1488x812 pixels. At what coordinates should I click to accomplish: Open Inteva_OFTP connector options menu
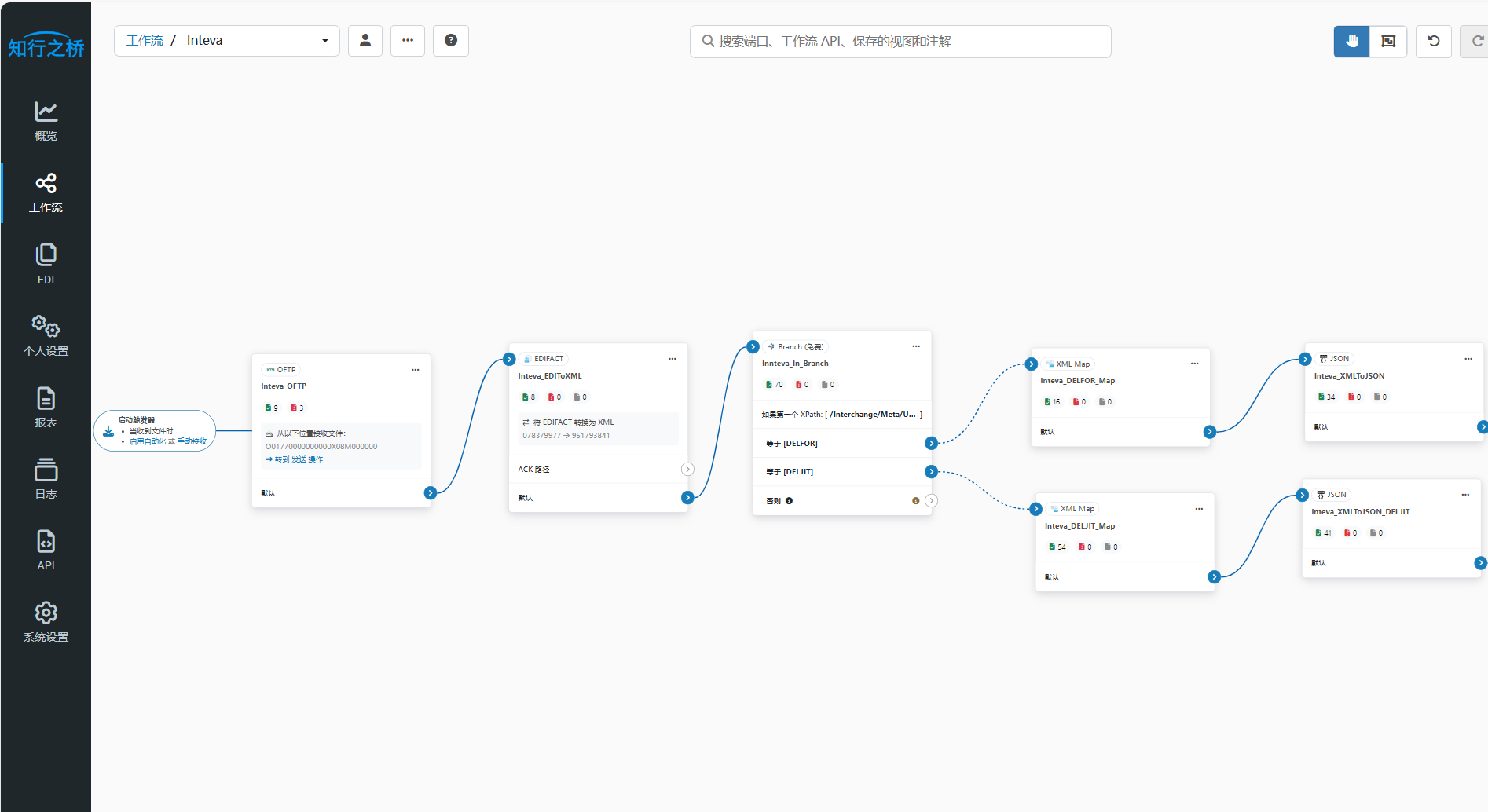[x=416, y=370]
